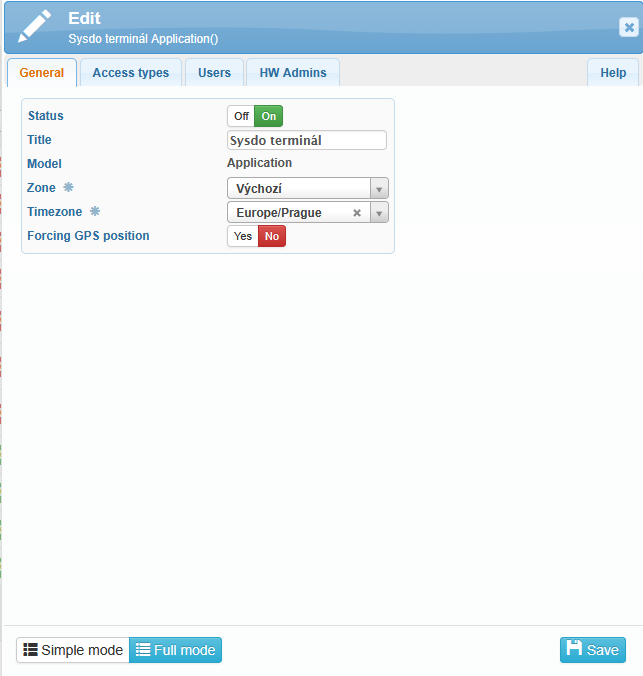643x676 pixels.
Task: Open the Zone dropdown showing Výchozí
Action: coord(307,188)
